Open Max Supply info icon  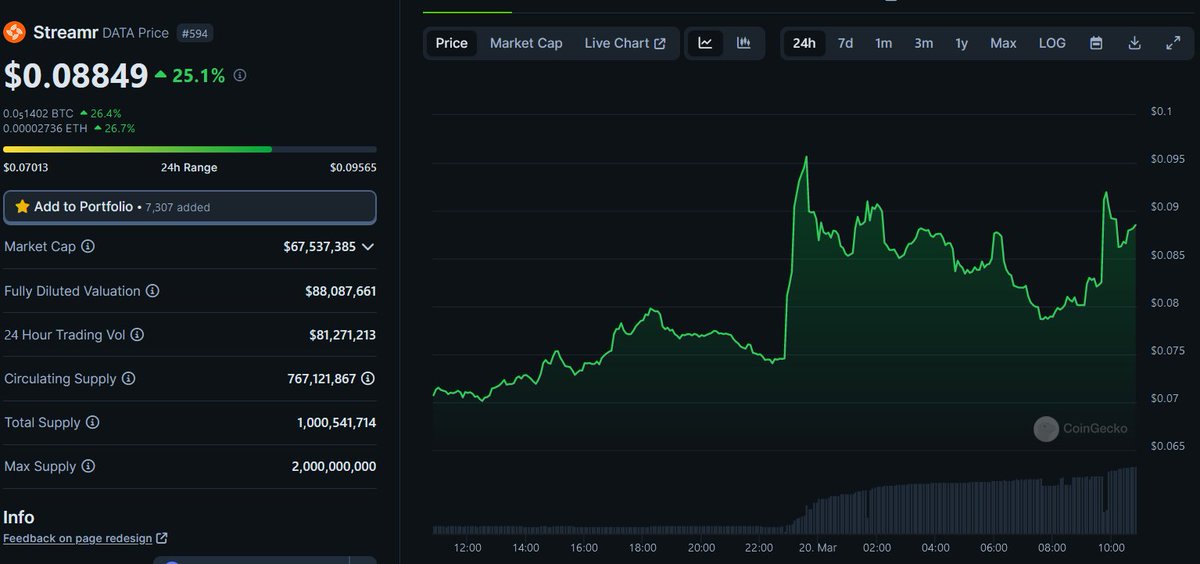click(x=88, y=467)
